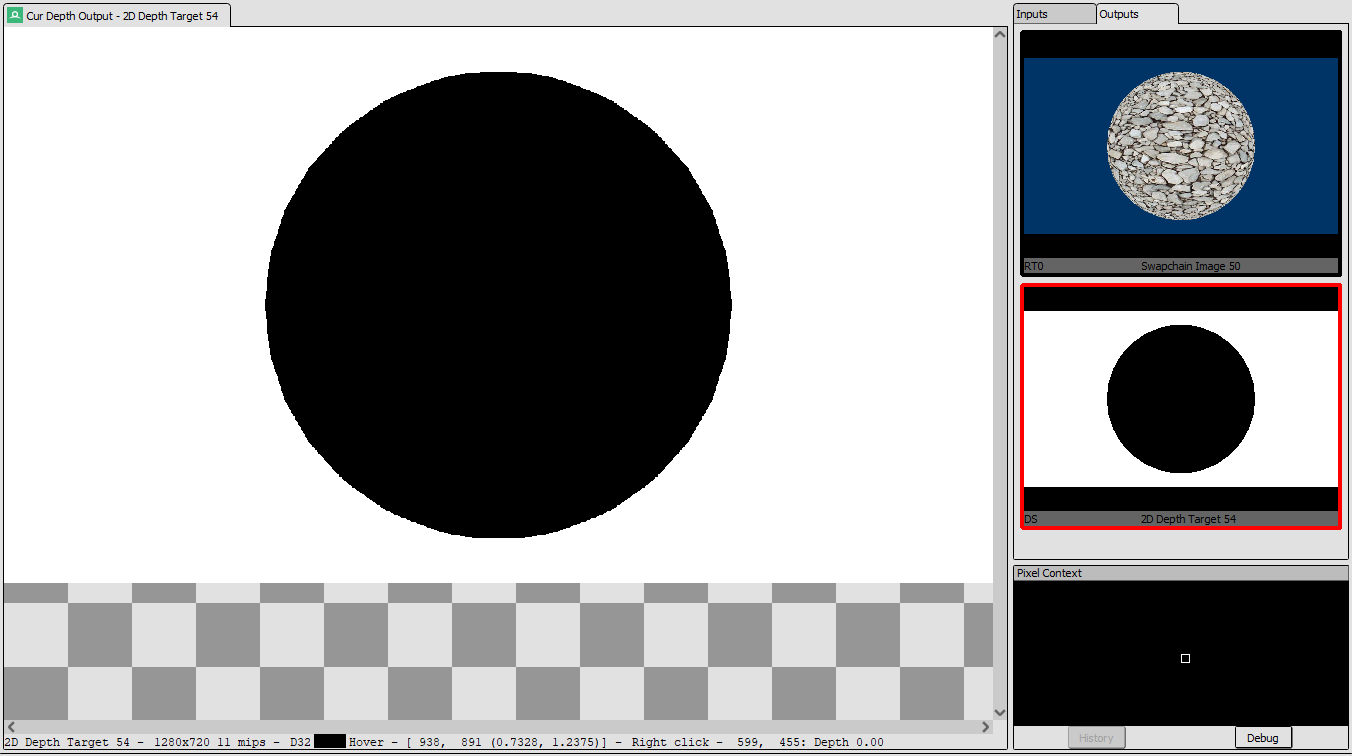Click the black sphere in depth view
The width and height of the screenshot is (1352, 756).
point(498,305)
